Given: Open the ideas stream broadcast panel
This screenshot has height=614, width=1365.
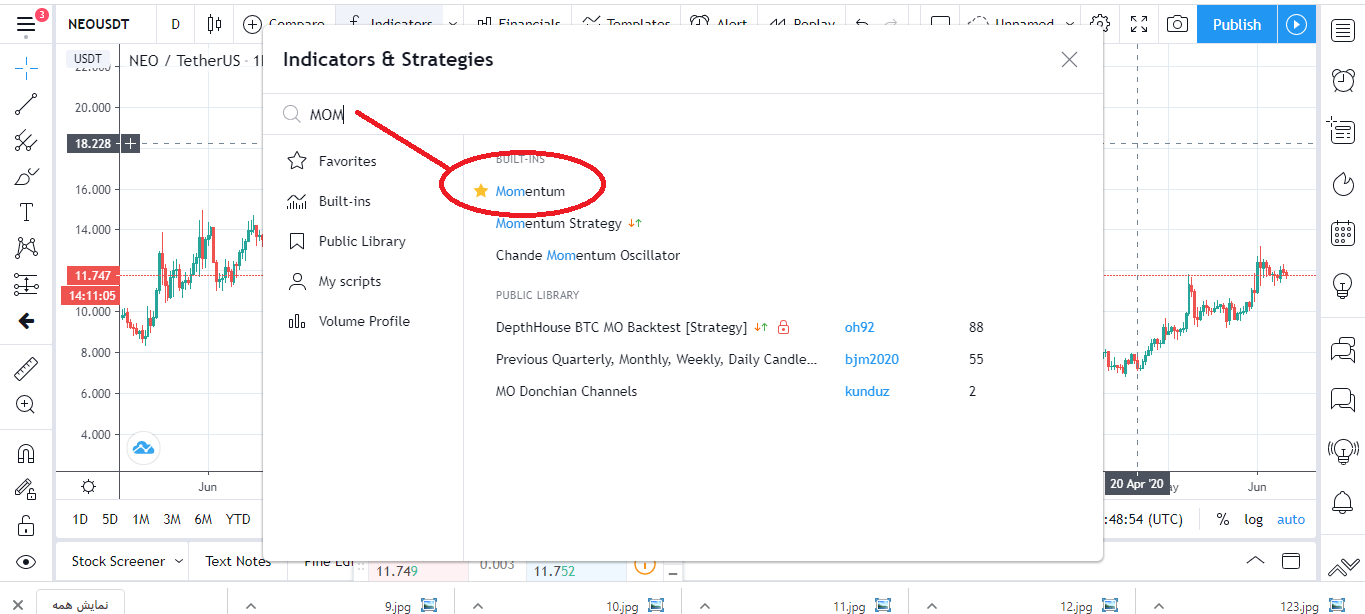Looking at the screenshot, I should (x=1342, y=451).
